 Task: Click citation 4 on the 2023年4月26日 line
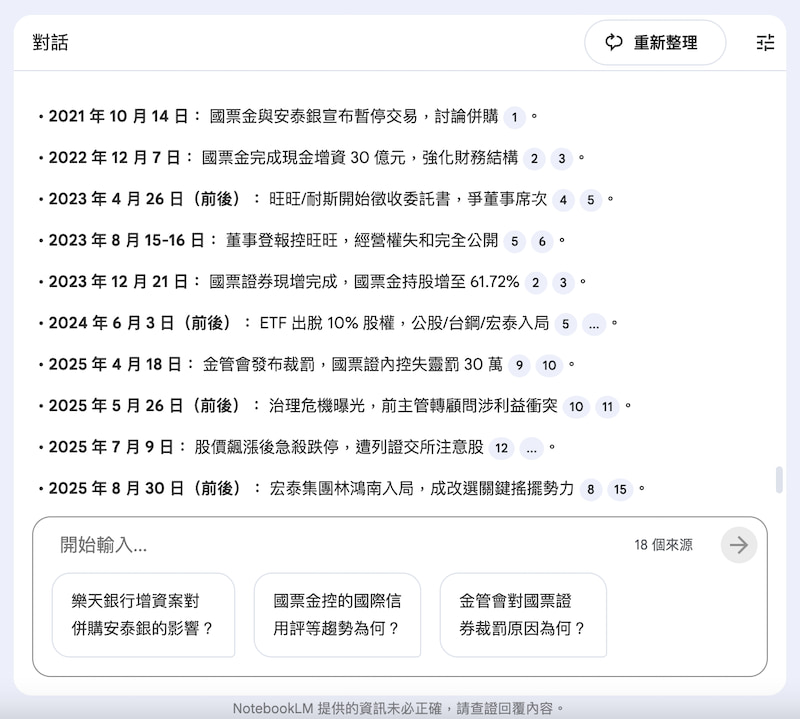(564, 200)
